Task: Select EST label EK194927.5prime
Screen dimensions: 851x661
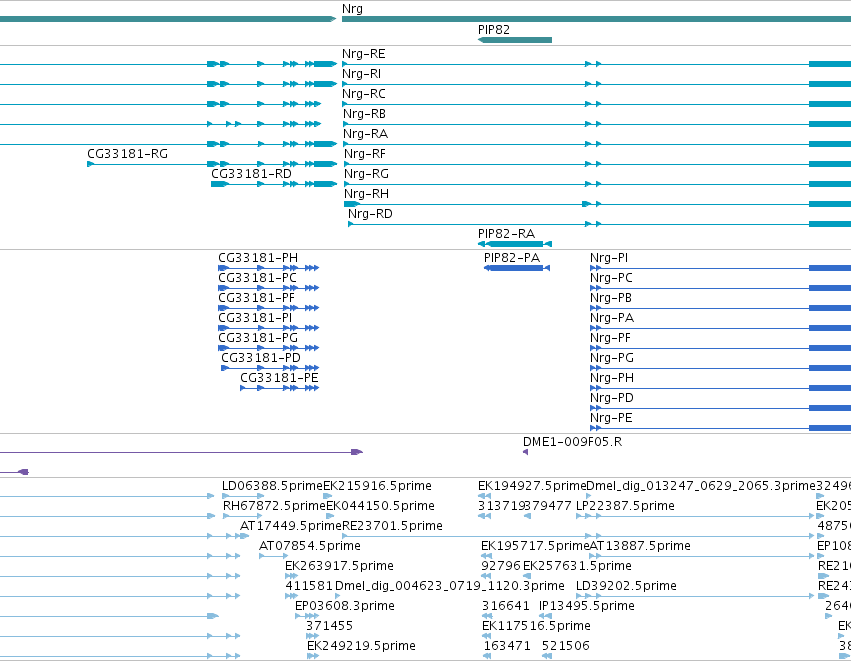Action: click(x=532, y=486)
